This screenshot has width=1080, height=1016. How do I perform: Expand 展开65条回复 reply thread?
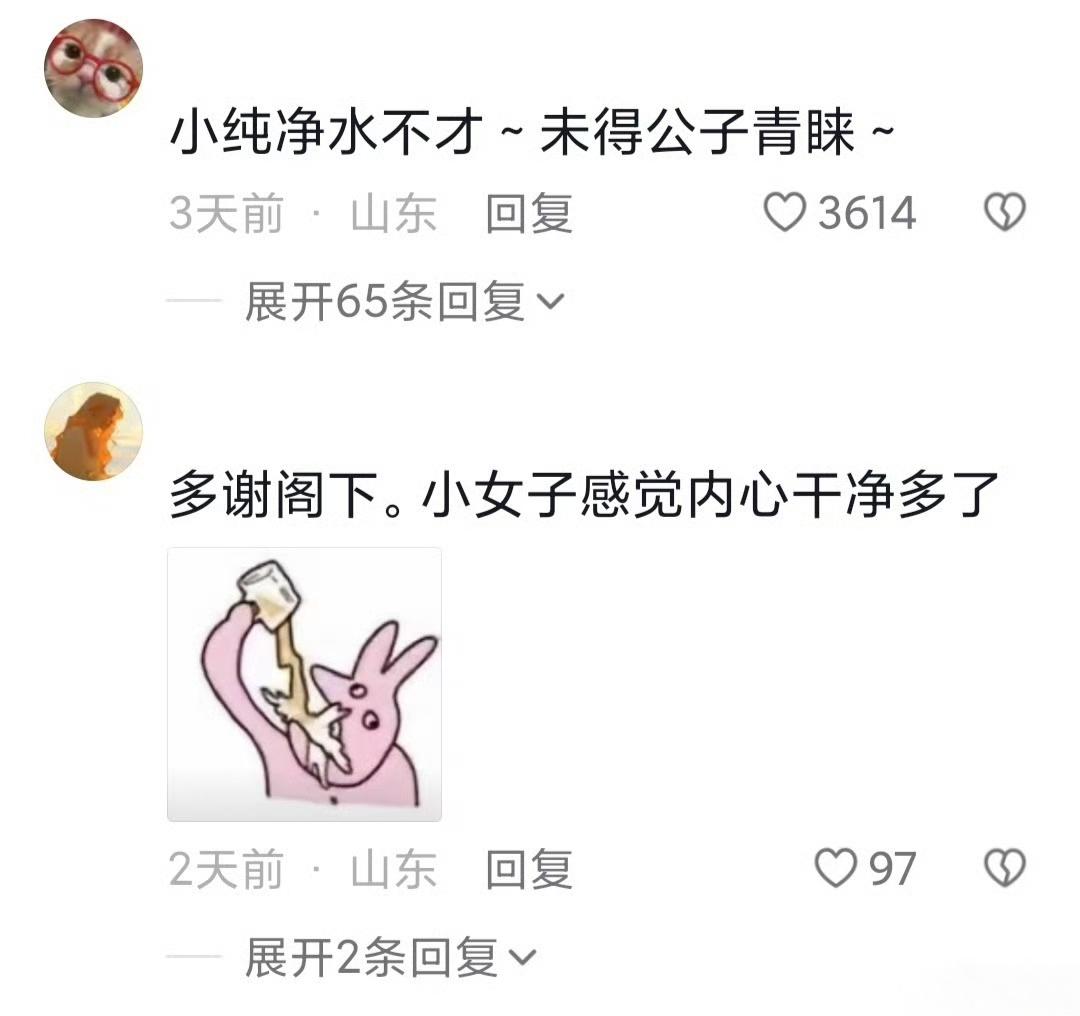(404, 302)
